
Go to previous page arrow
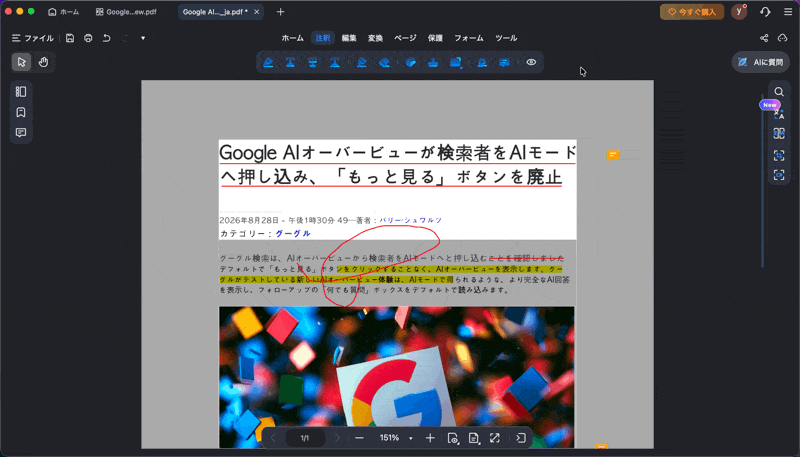tap(273, 438)
